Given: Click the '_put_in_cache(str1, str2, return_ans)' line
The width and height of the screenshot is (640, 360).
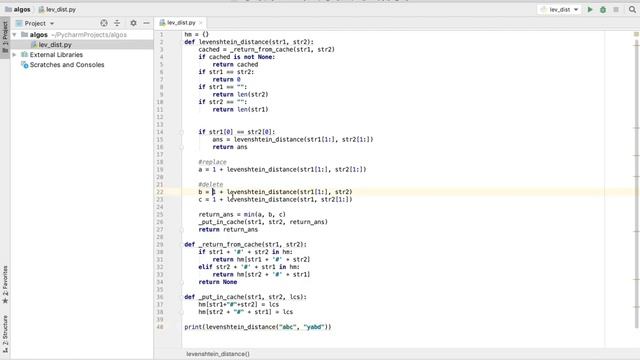Looking at the screenshot, I should (263, 222).
